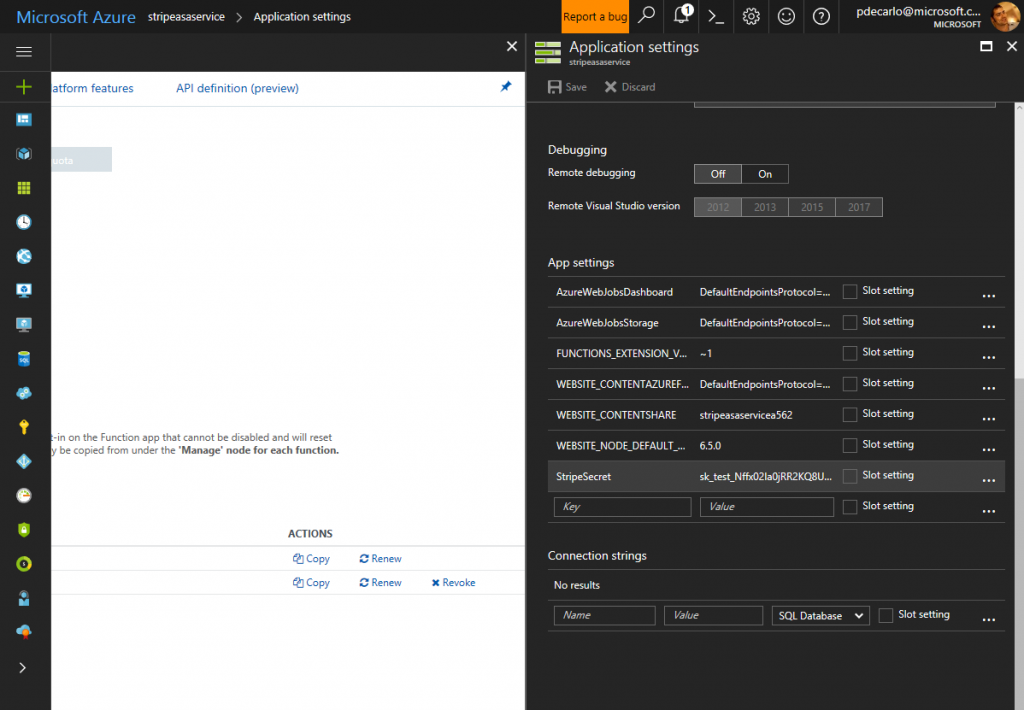Open ellipsis menu for AzureWebJobsDashboard
Image resolution: width=1024 pixels, height=710 pixels.
(x=989, y=296)
